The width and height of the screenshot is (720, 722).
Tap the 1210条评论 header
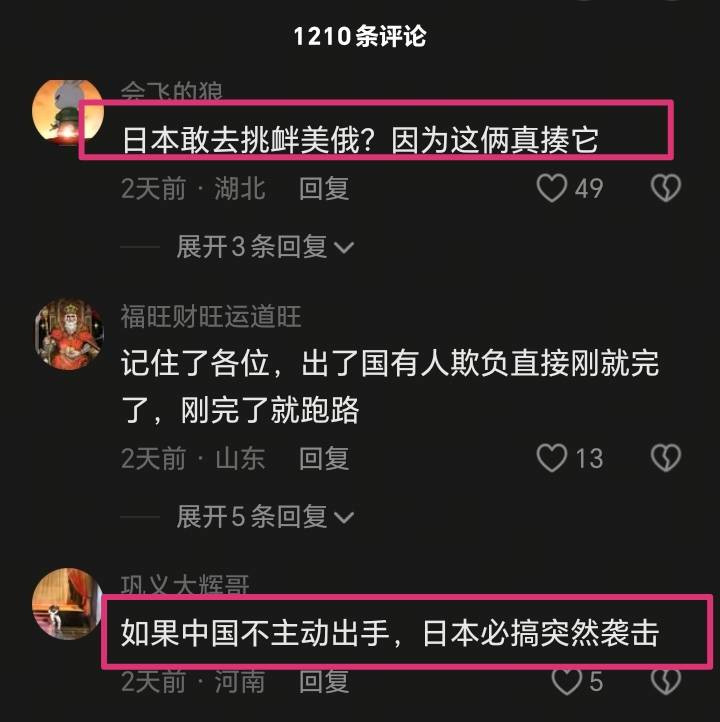click(360, 36)
